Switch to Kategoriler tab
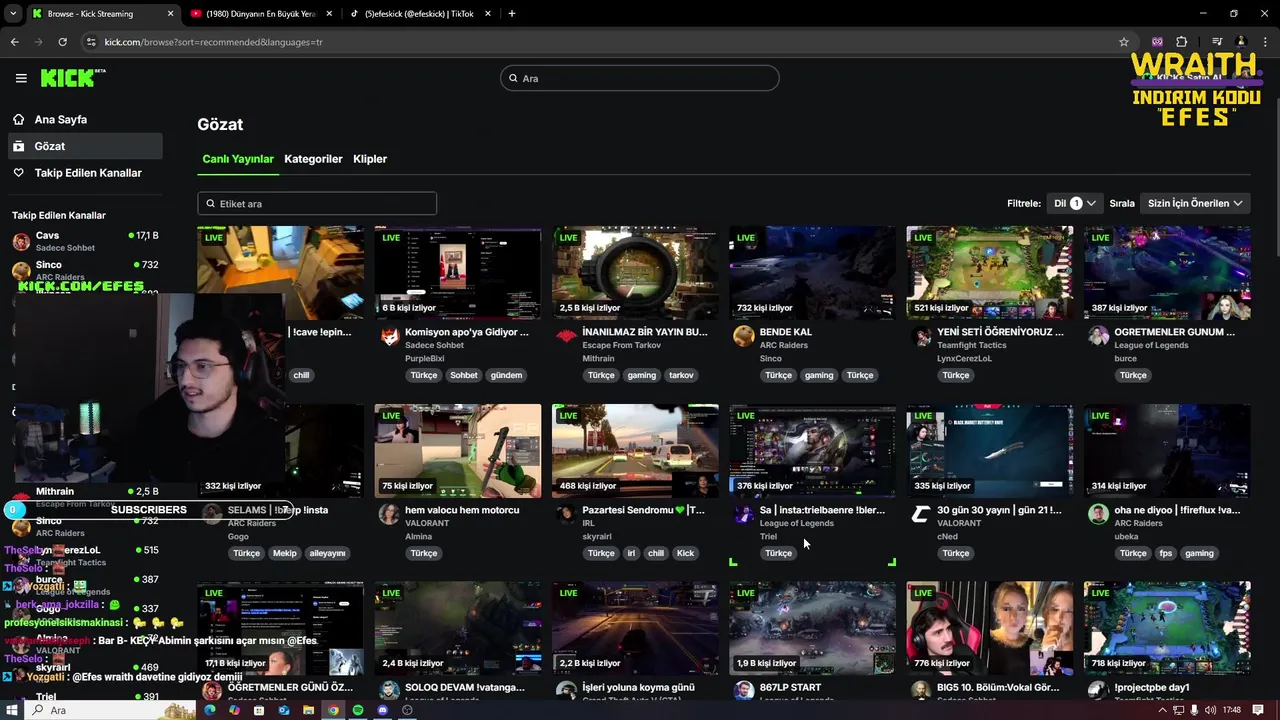1280x720 pixels. tap(313, 159)
